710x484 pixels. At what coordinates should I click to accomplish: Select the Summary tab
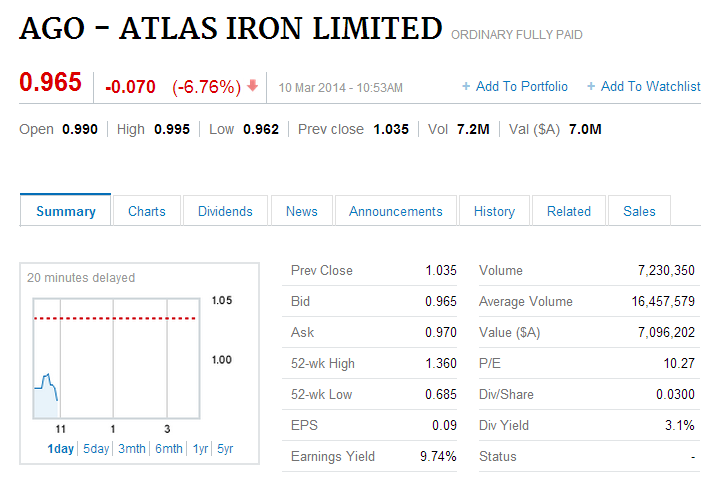(x=66, y=211)
